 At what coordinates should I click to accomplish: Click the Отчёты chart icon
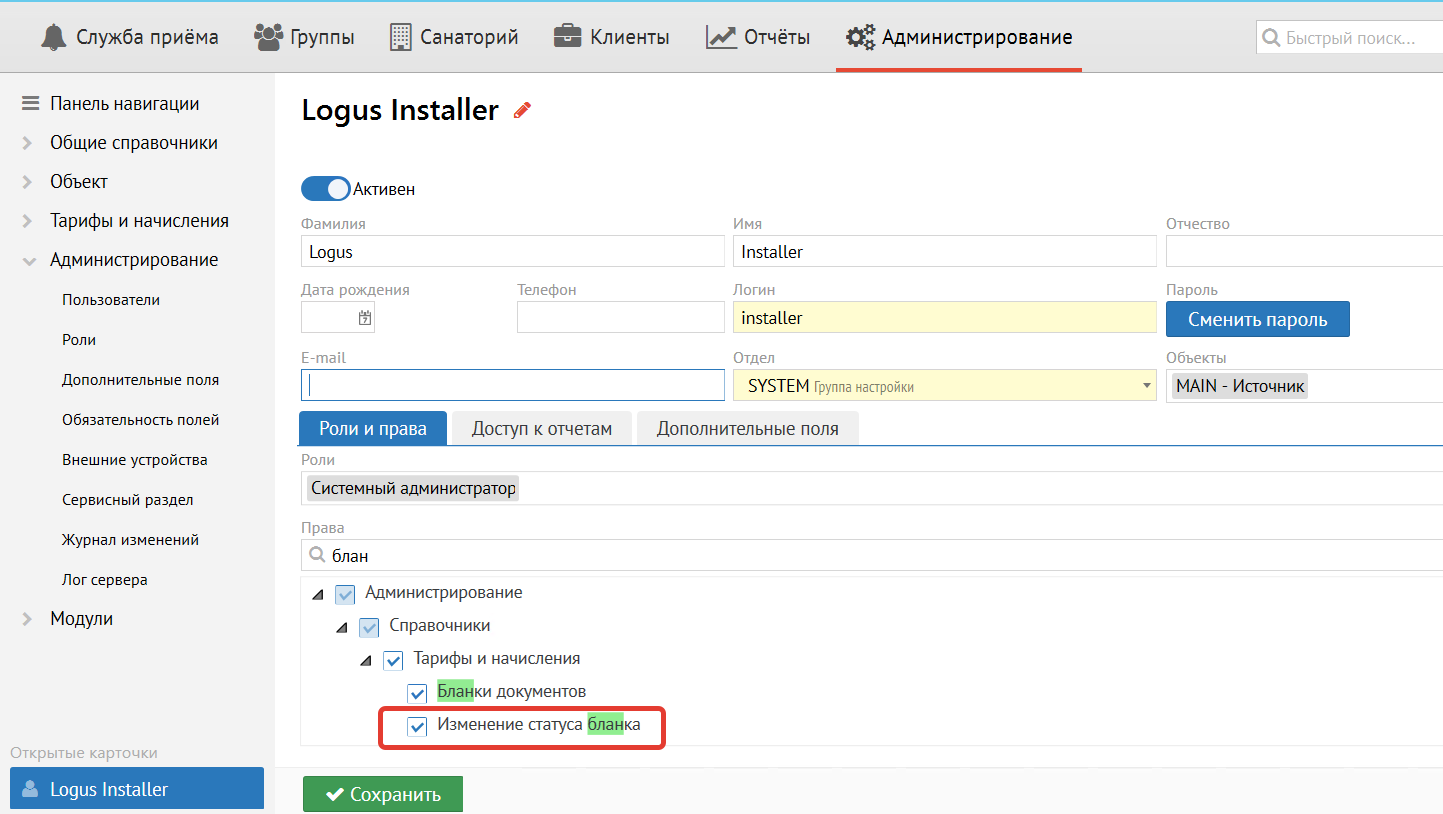[721, 38]
